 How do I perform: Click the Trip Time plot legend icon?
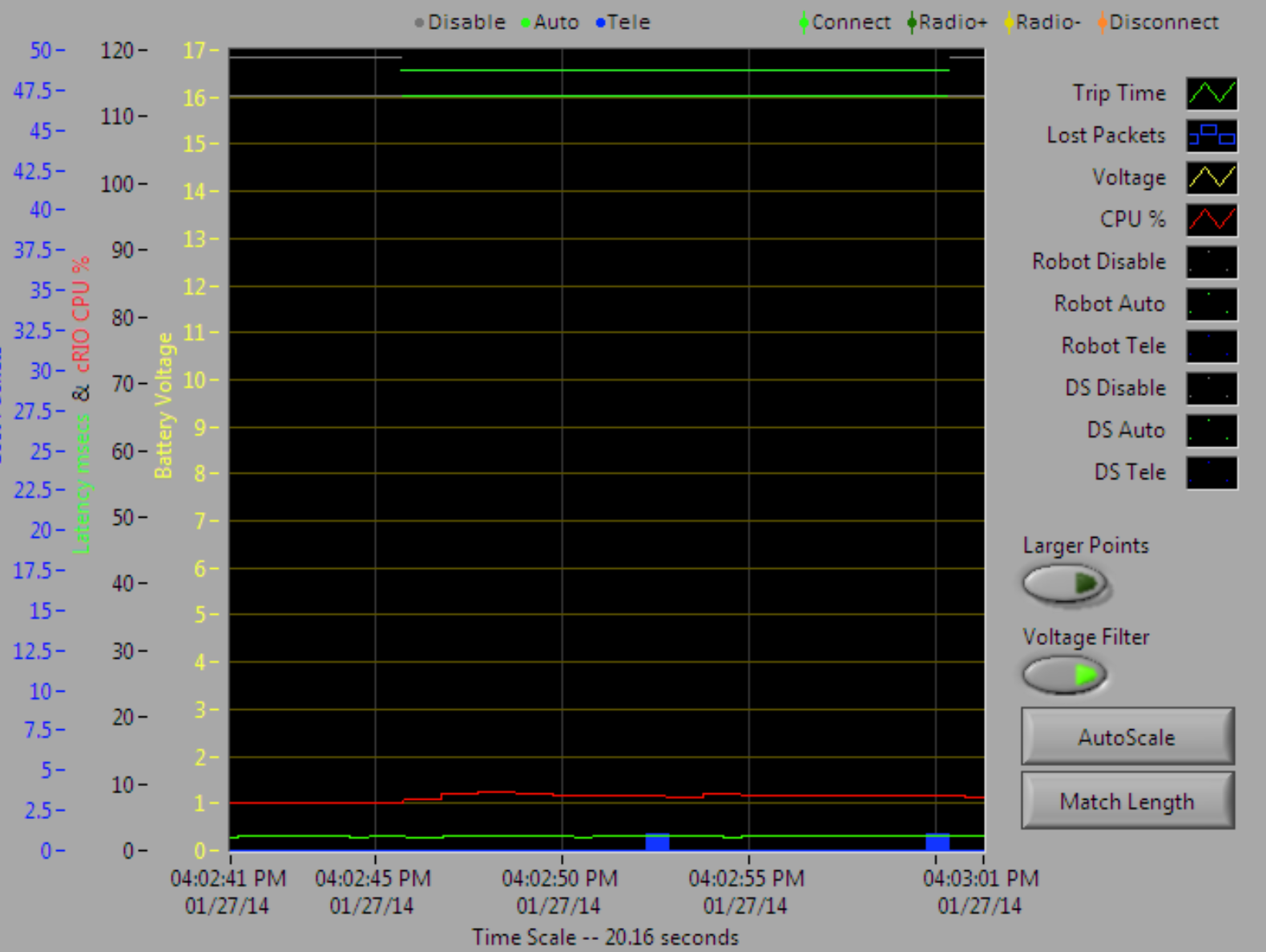pos(1212,93)
